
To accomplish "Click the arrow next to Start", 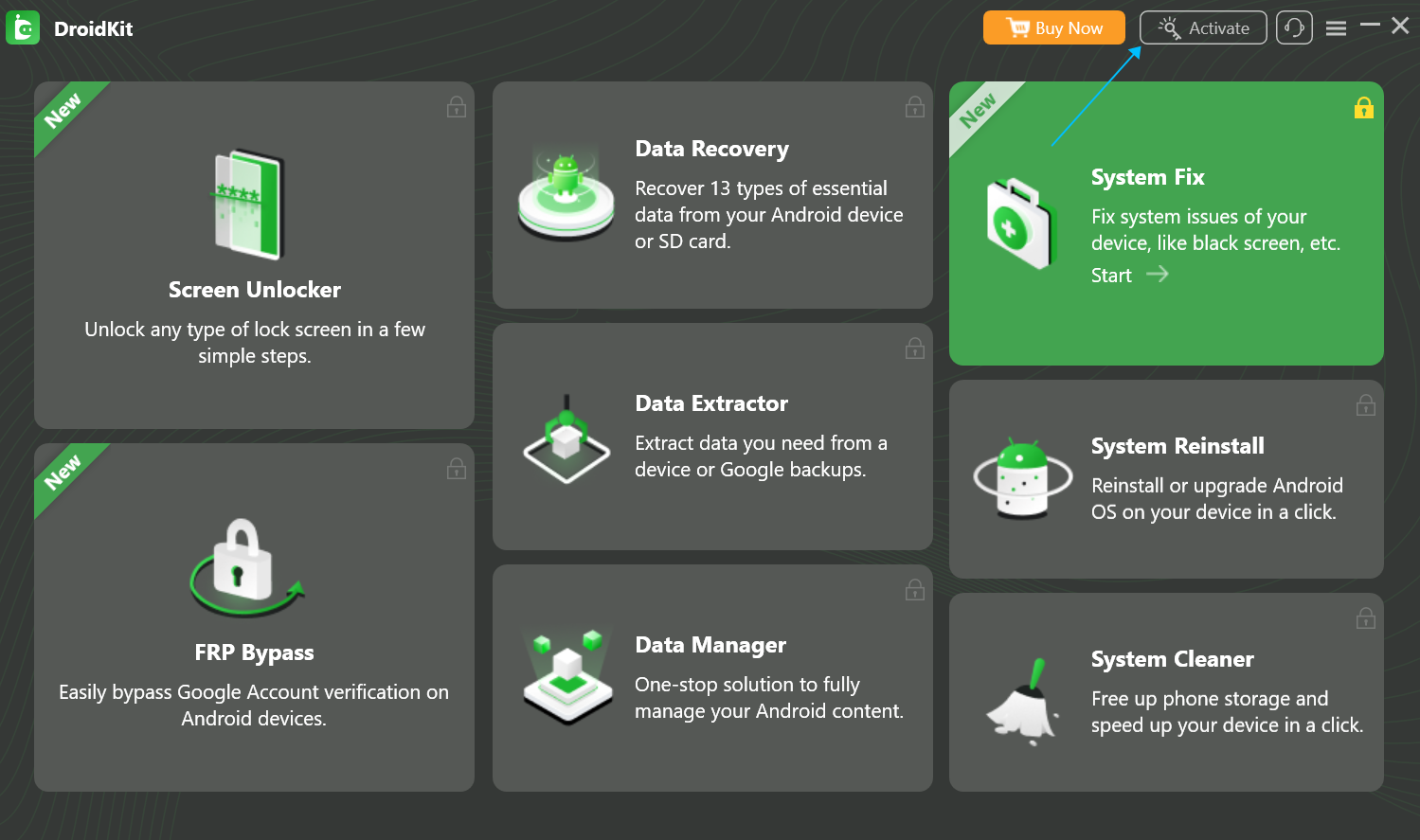I will point(1158,275).
